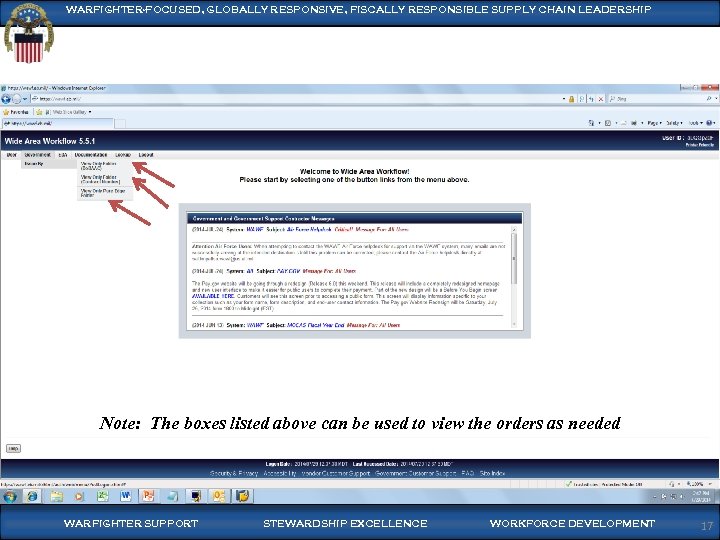Click the Bing search box
The width and height of the screenshot is (720, 540).
(657, 99)
